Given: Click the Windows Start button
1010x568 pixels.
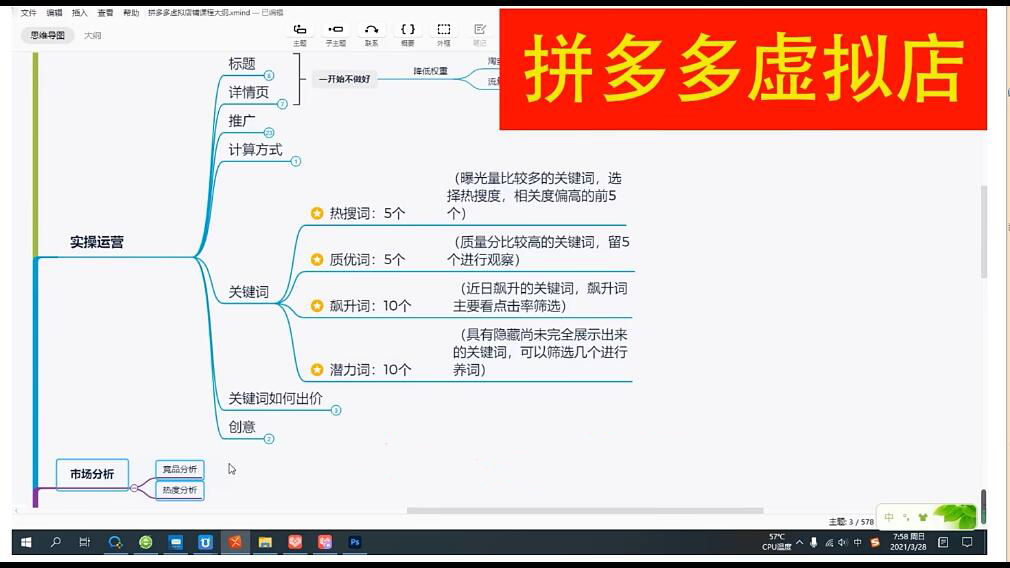Looking at the screenshot, I should point(26,542).
